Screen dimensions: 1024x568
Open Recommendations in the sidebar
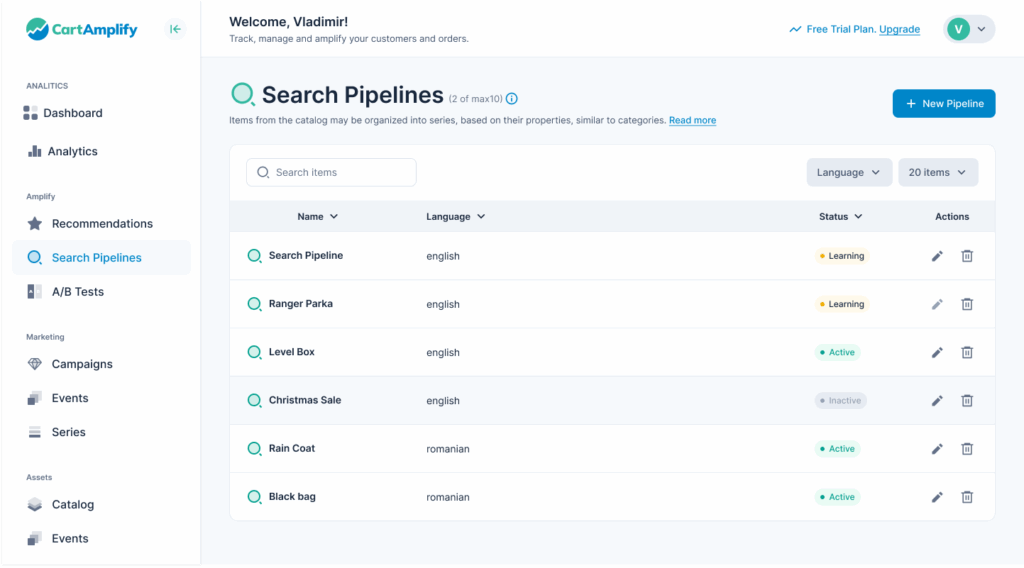tap(102, 224)
